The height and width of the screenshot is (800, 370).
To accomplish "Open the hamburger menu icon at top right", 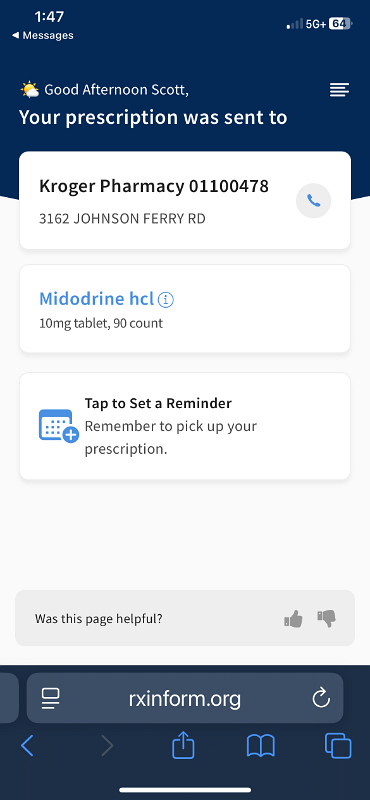I will click(x=339, y=90).
